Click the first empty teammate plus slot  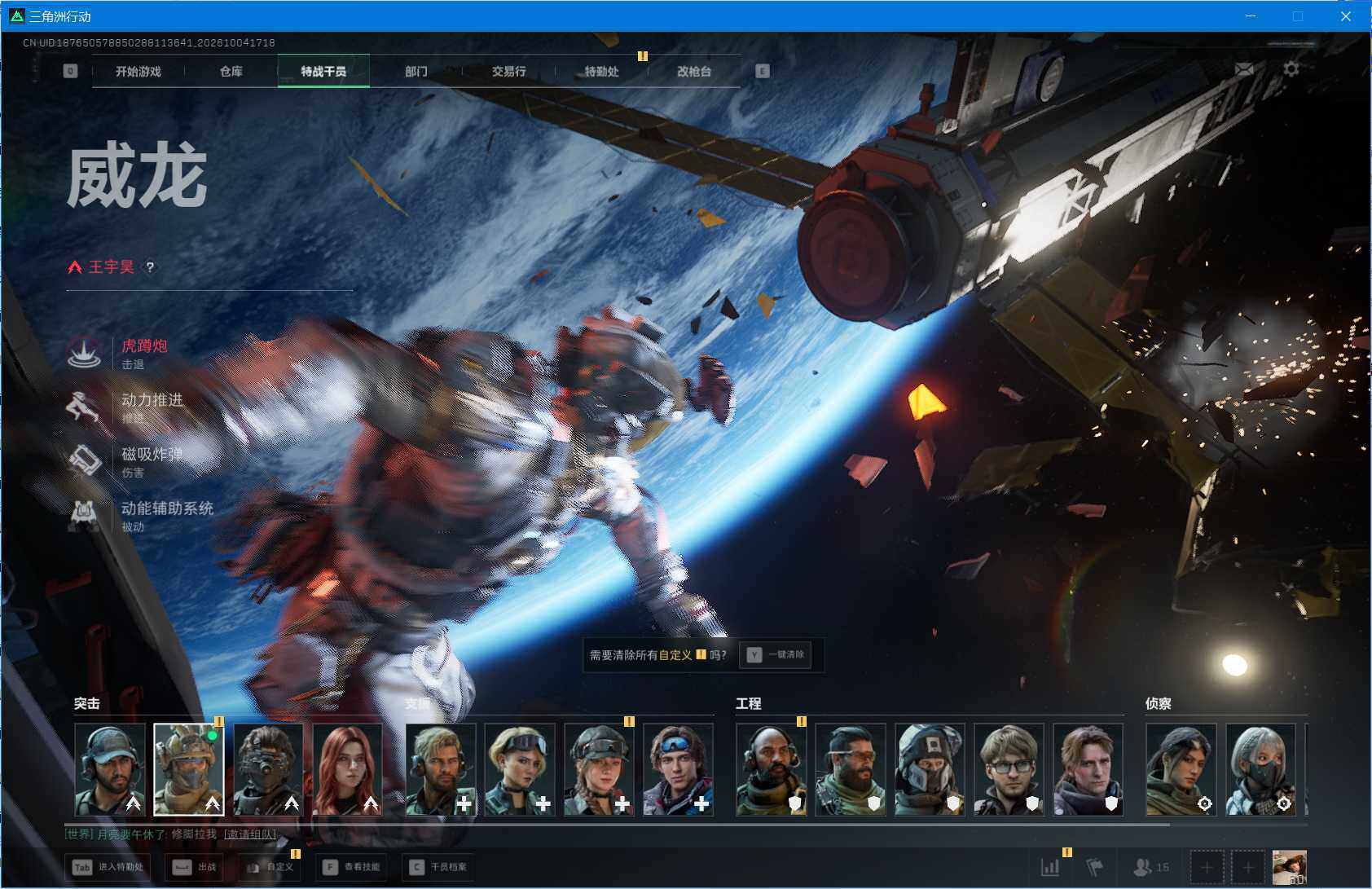(x=1207, y=867)
